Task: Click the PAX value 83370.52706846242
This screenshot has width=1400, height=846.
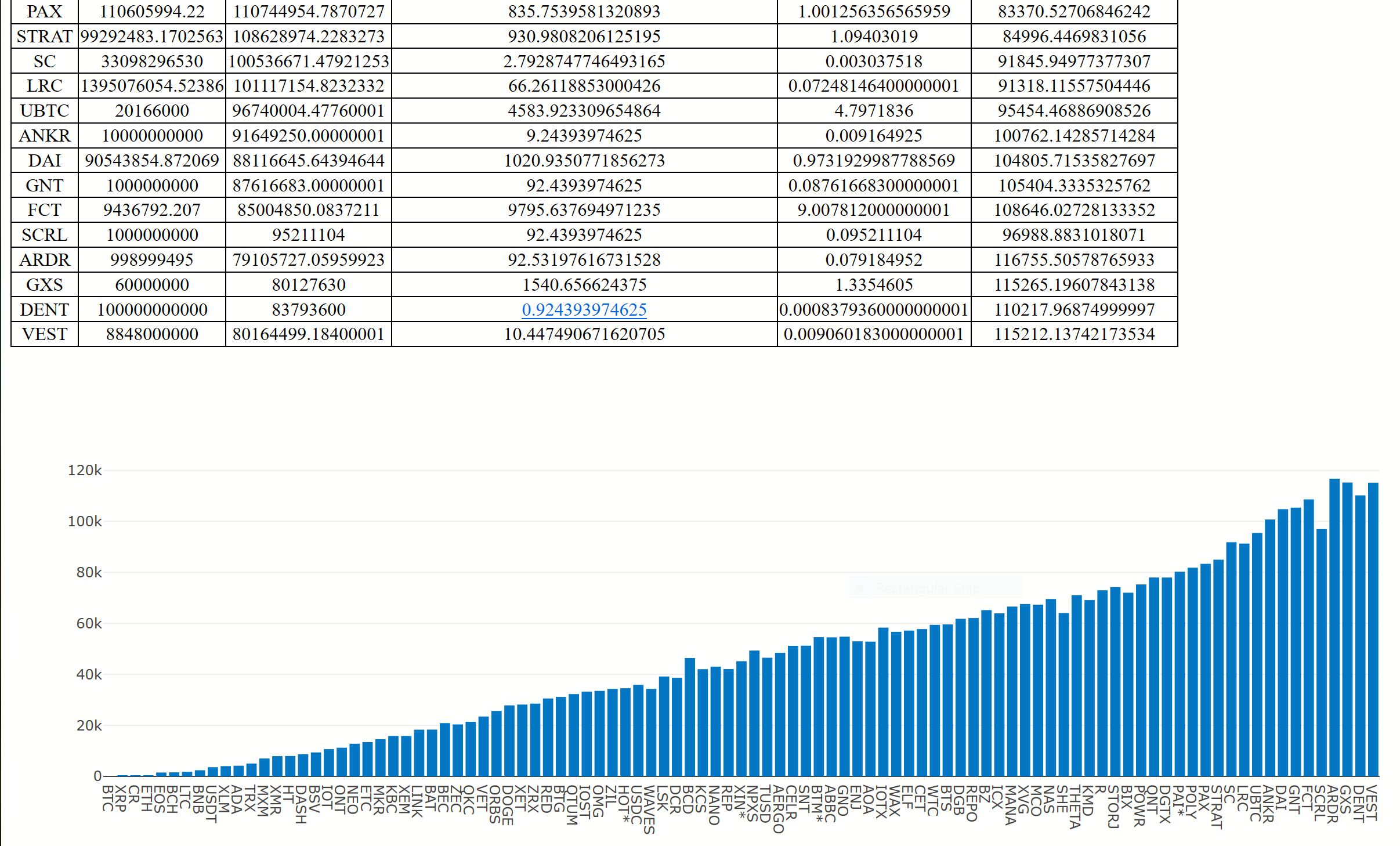Action: [x=1075, y=12]
